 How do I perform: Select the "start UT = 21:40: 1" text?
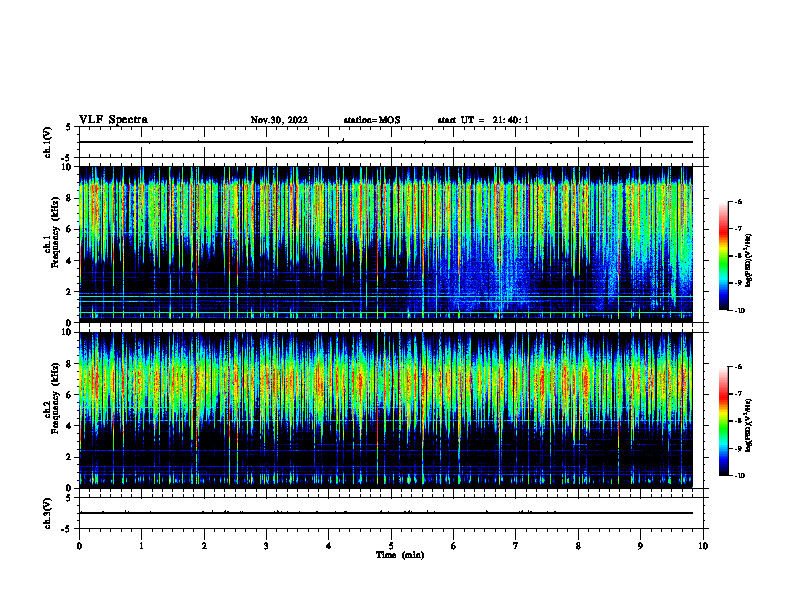pyautogui.click(x=483, y=120)
